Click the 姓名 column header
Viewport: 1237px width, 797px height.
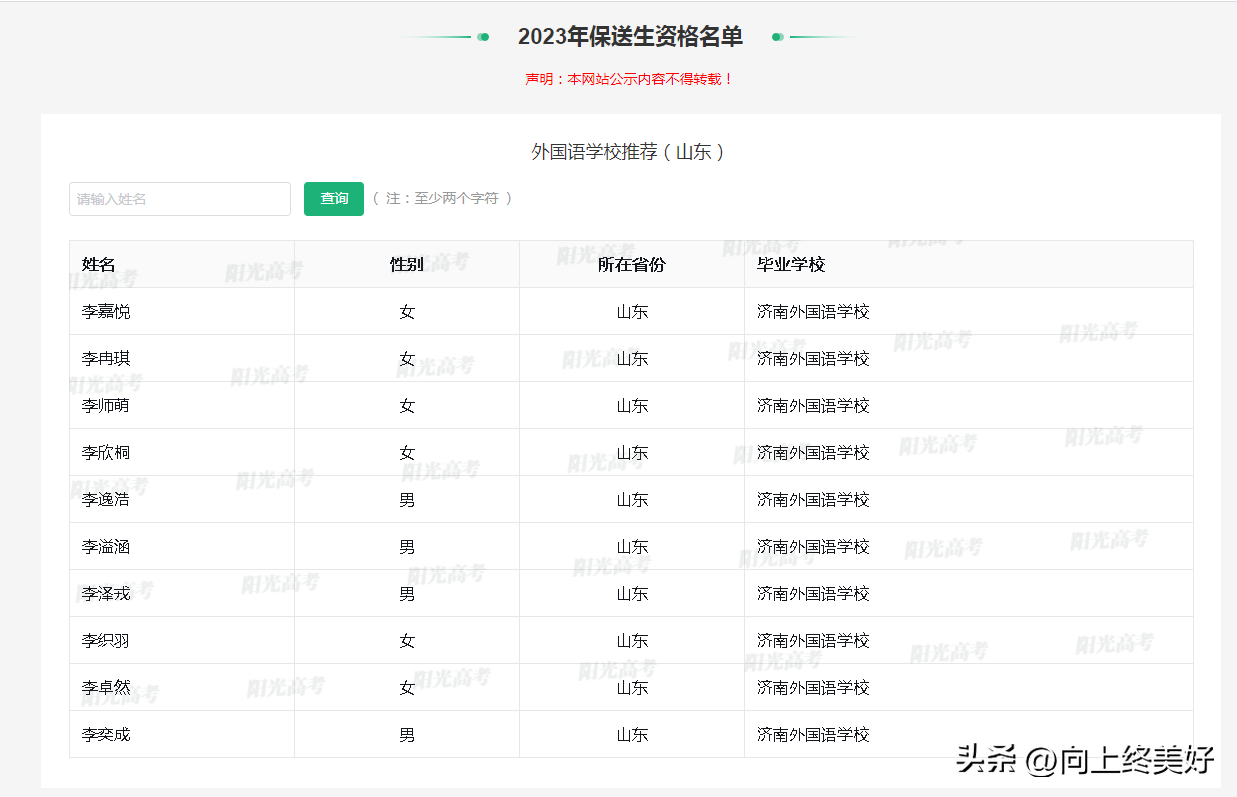coord(99,265)
